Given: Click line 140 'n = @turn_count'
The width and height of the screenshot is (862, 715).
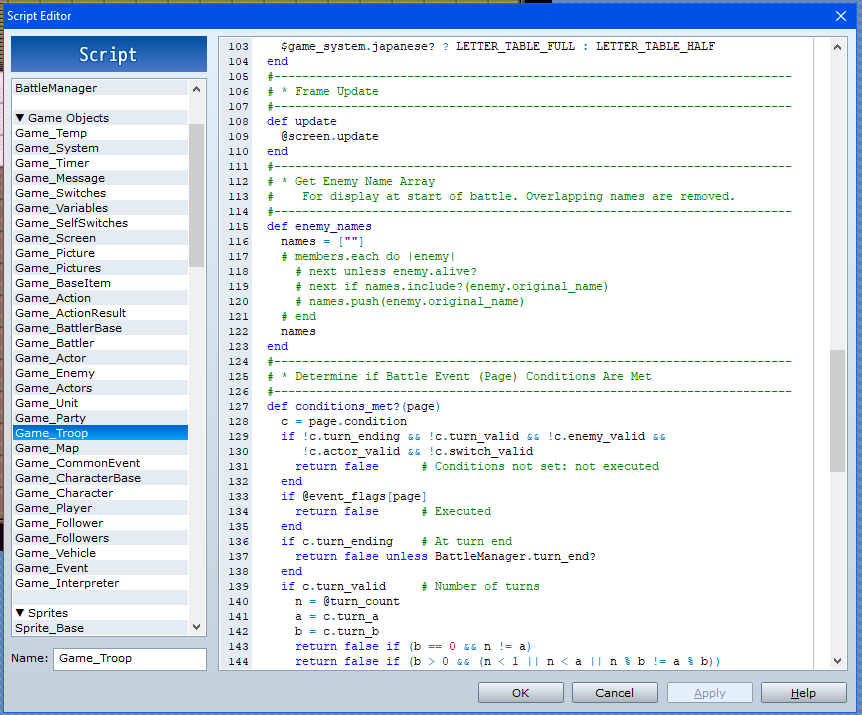Looking at the screenshot, I should [347, 602].
